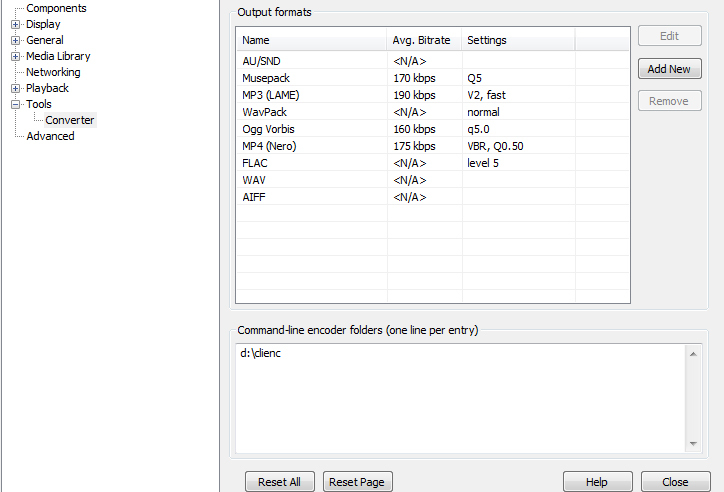Viewport: 724px width, 492px height.
Task: Expand the Display tree node
Action: pos(15,24)
